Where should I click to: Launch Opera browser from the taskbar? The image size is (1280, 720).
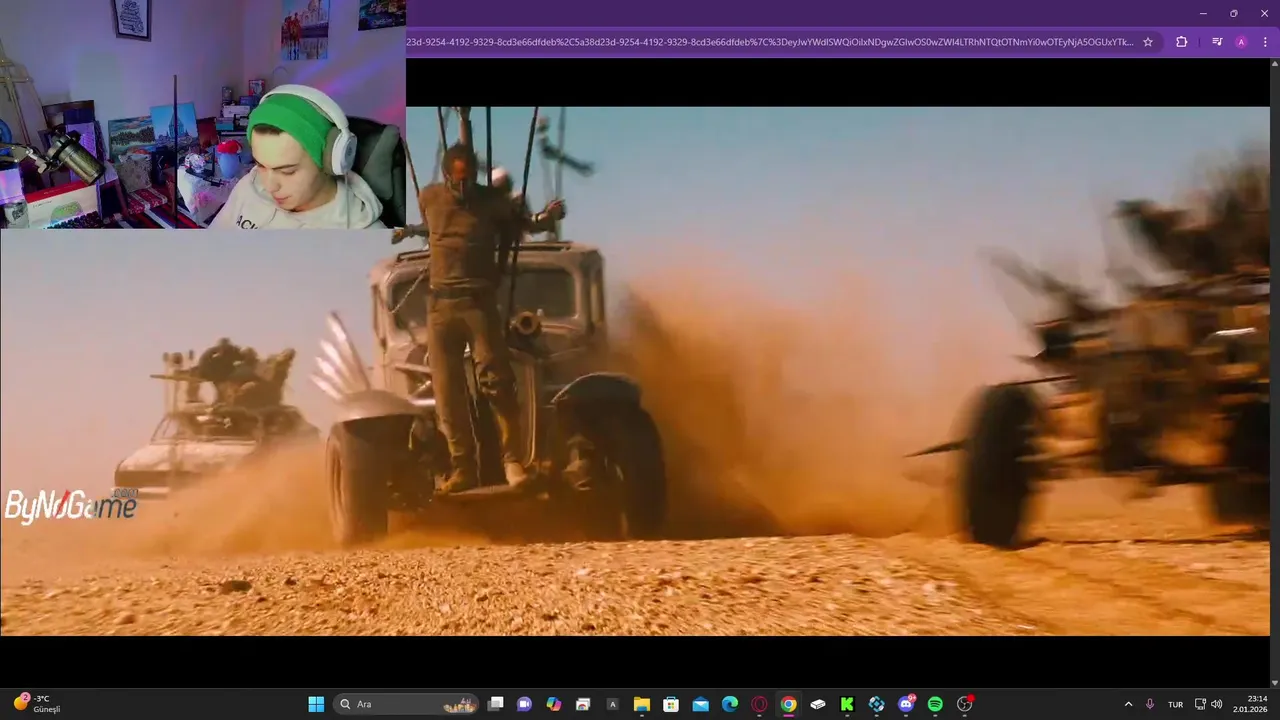(759, 704)
